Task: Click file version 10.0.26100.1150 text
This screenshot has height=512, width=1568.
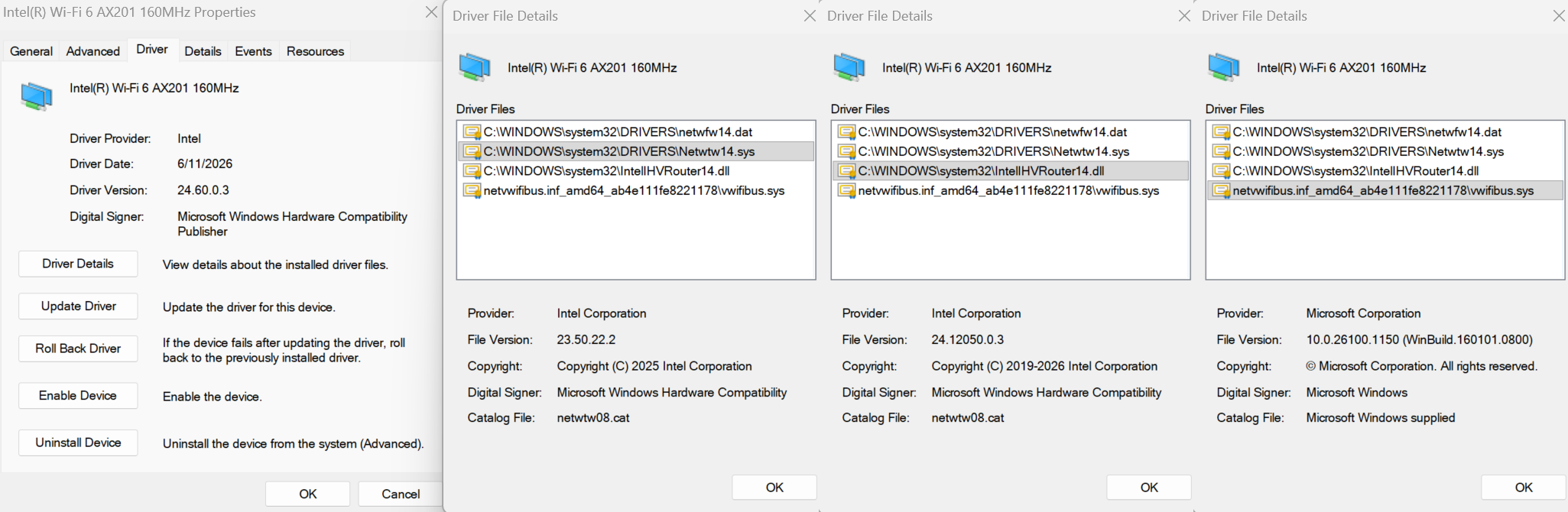Action: (1419, 339)
